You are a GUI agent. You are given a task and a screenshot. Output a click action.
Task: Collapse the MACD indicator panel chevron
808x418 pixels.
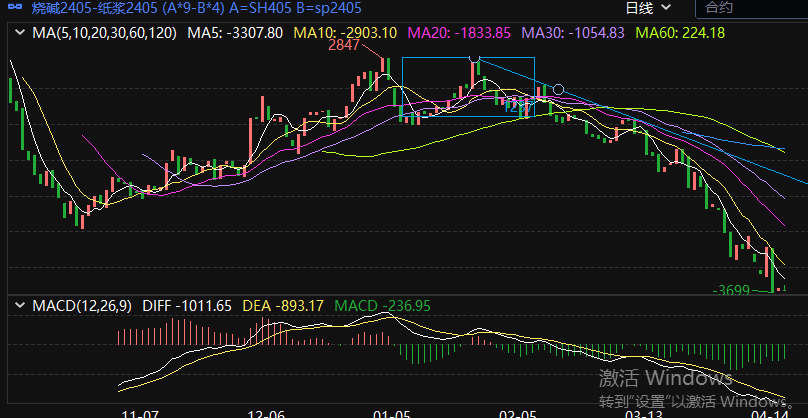pyautogui.click(x=20, y=305)
